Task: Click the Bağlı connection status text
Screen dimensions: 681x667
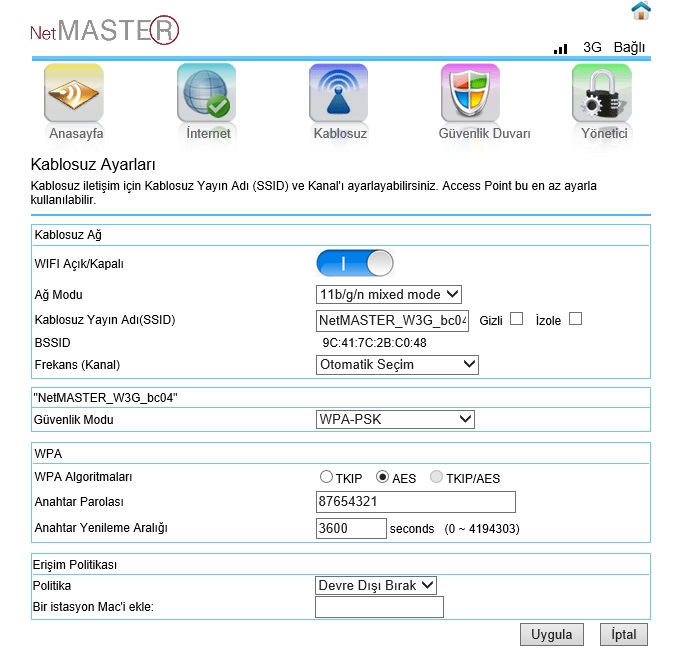Action: [629, 47]
